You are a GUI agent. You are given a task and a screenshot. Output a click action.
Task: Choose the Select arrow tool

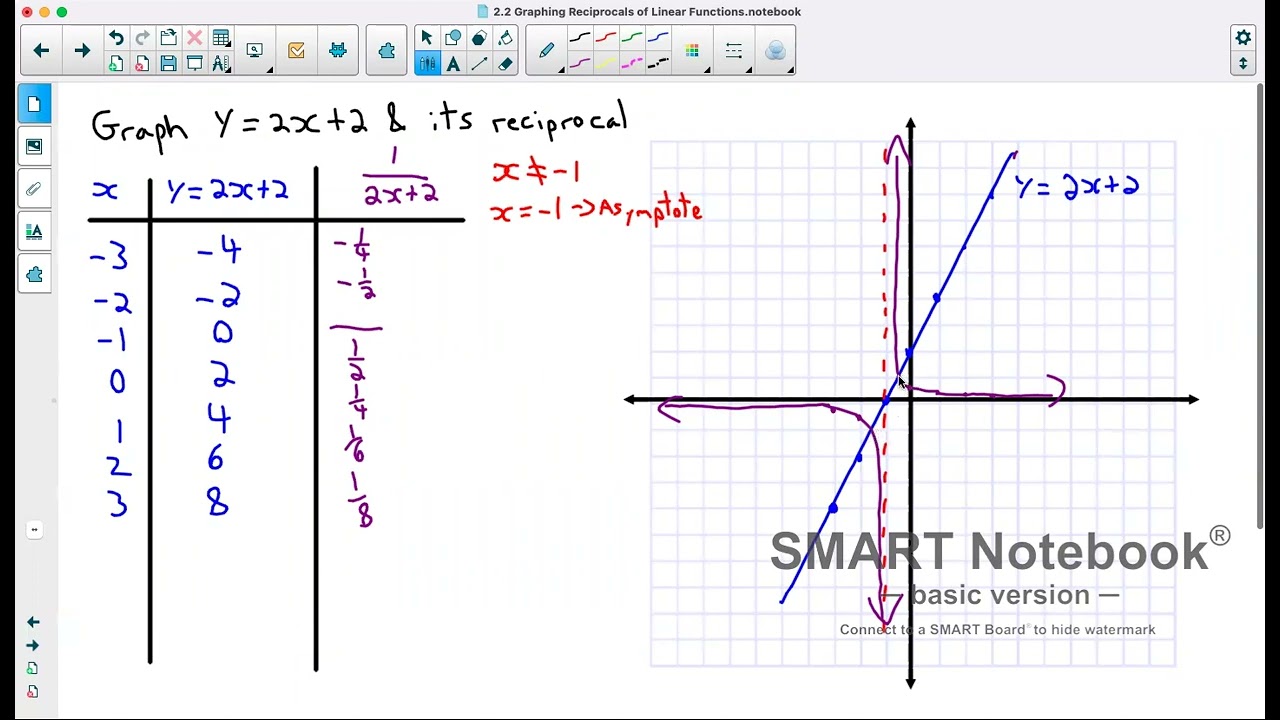click(427, 38)
